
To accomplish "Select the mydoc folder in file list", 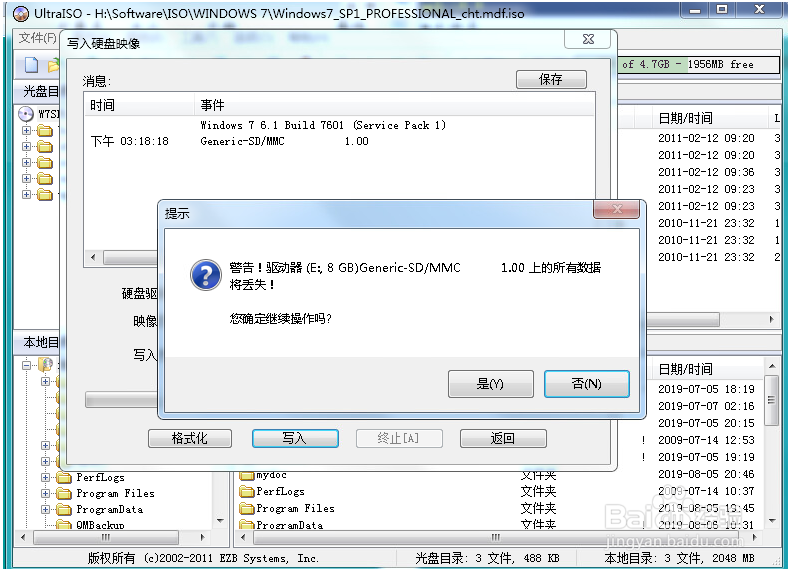I will click(263, 475).
